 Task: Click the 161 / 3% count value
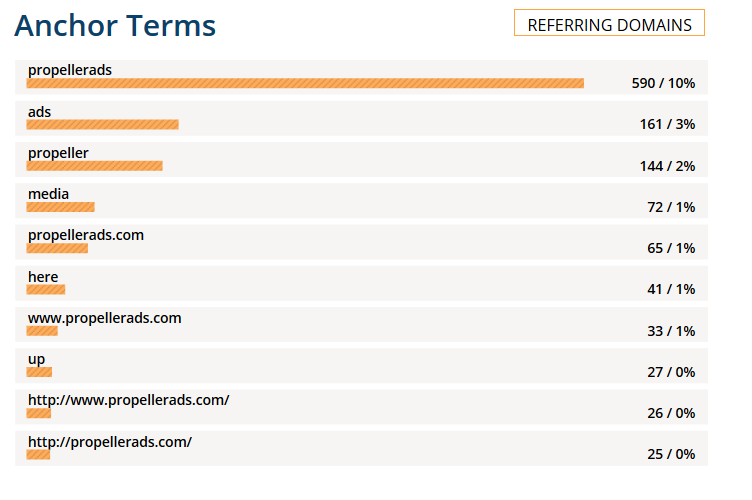pos(667,125)
